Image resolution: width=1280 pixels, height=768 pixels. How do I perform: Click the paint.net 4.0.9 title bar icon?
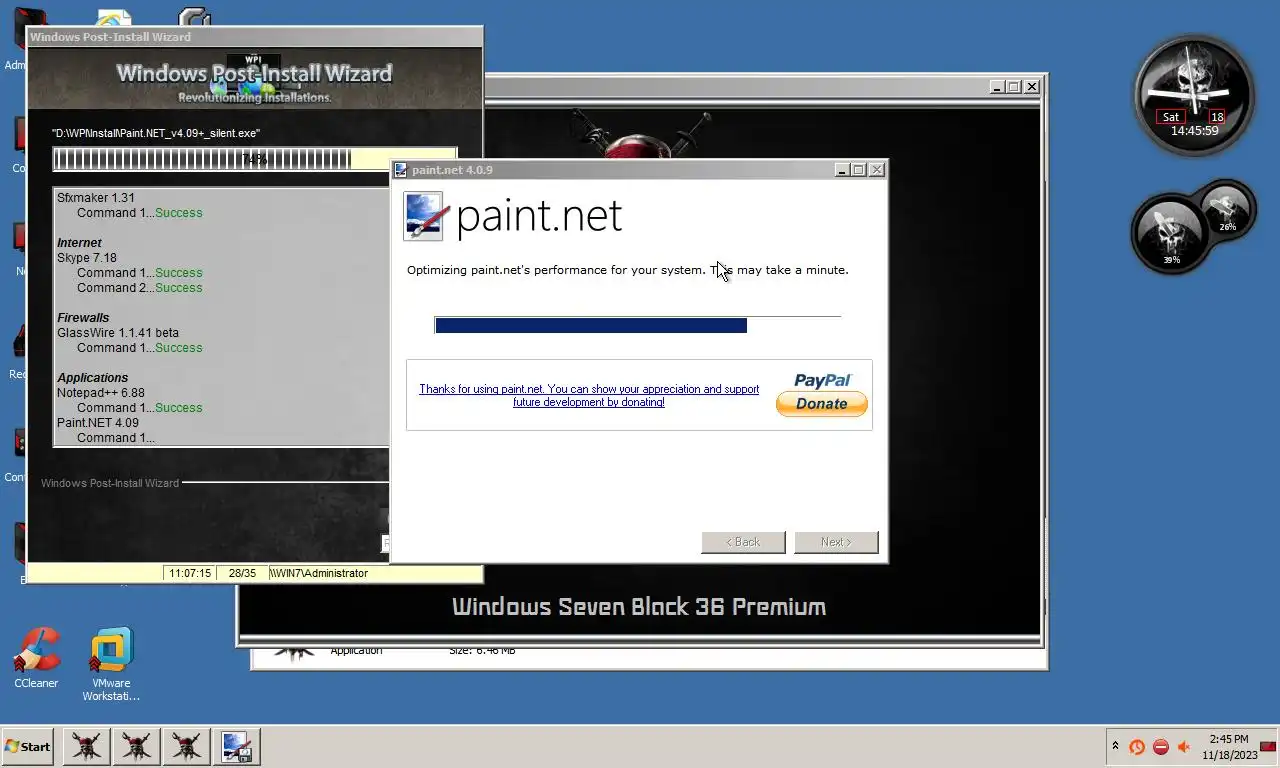[x=401, y=170]
